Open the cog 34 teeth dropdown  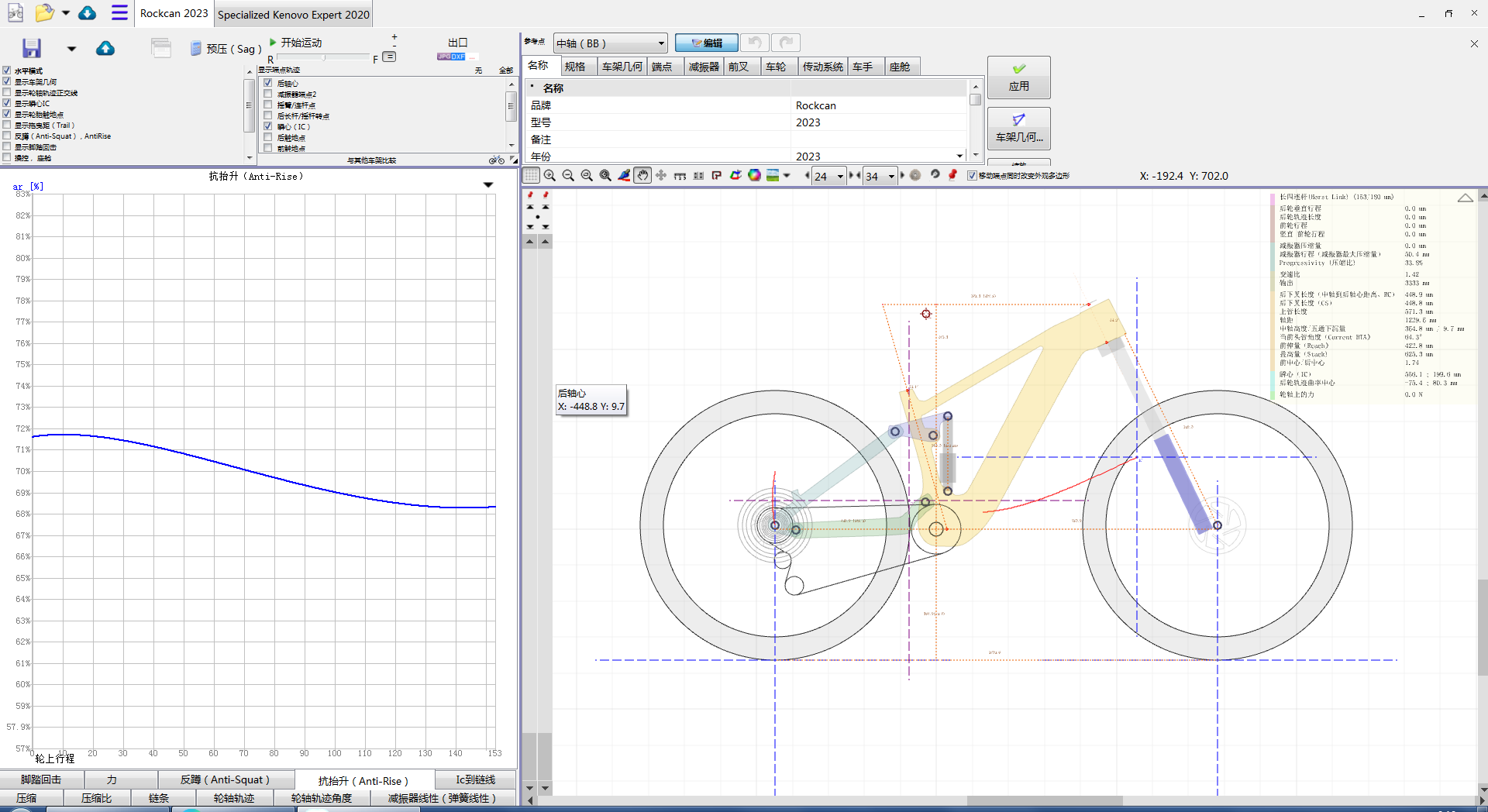click(x=891, y=176)
